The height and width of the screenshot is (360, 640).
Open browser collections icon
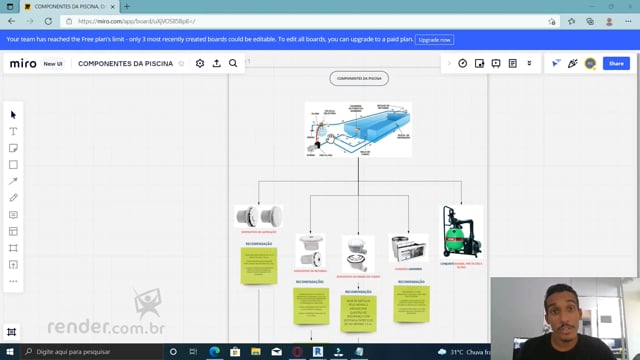click(x=590, y=21)
